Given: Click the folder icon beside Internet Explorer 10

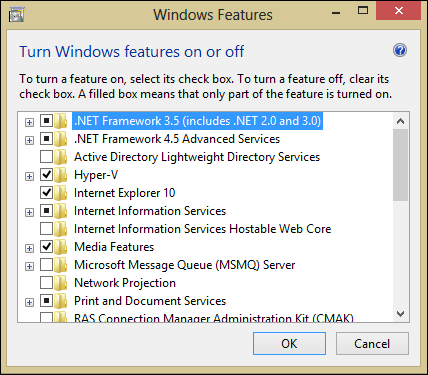Looking at the screenshot, I should (61, 193).
